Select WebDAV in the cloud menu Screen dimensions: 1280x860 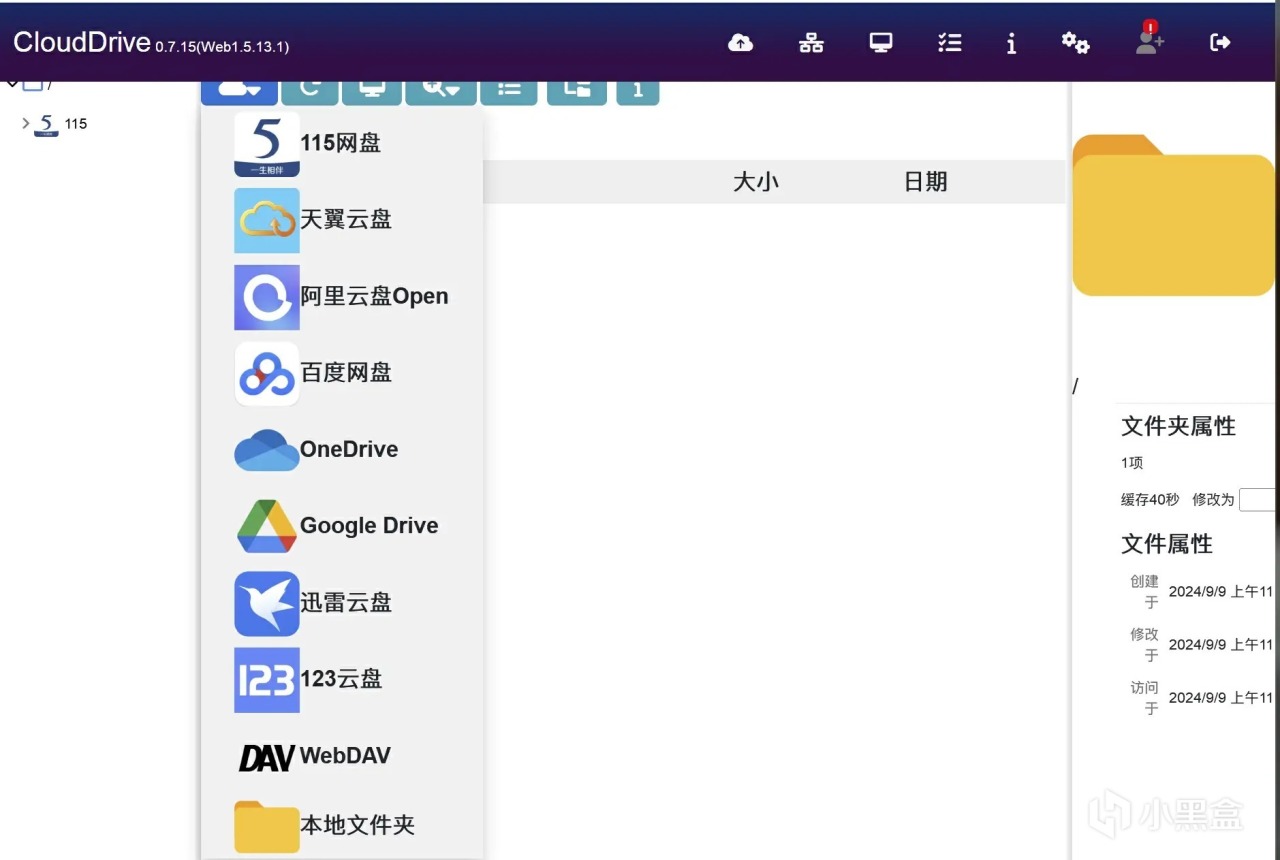pos(342,756)
